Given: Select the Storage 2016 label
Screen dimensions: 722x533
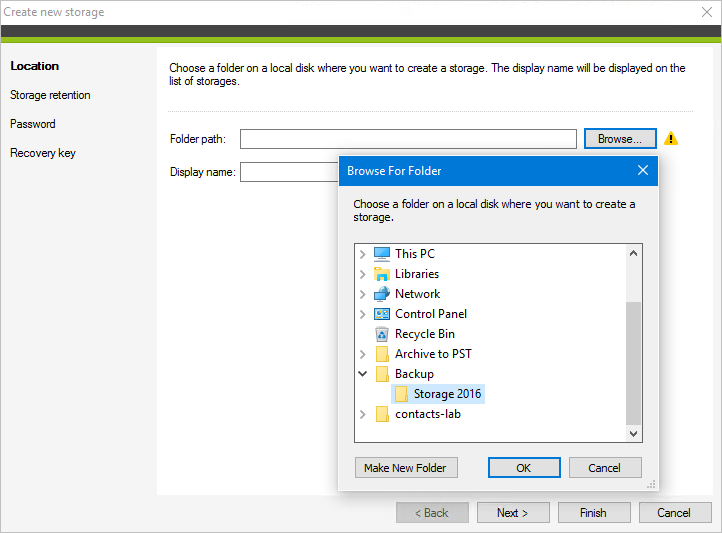Looking at the screenshot, I should tap(447, 394).
